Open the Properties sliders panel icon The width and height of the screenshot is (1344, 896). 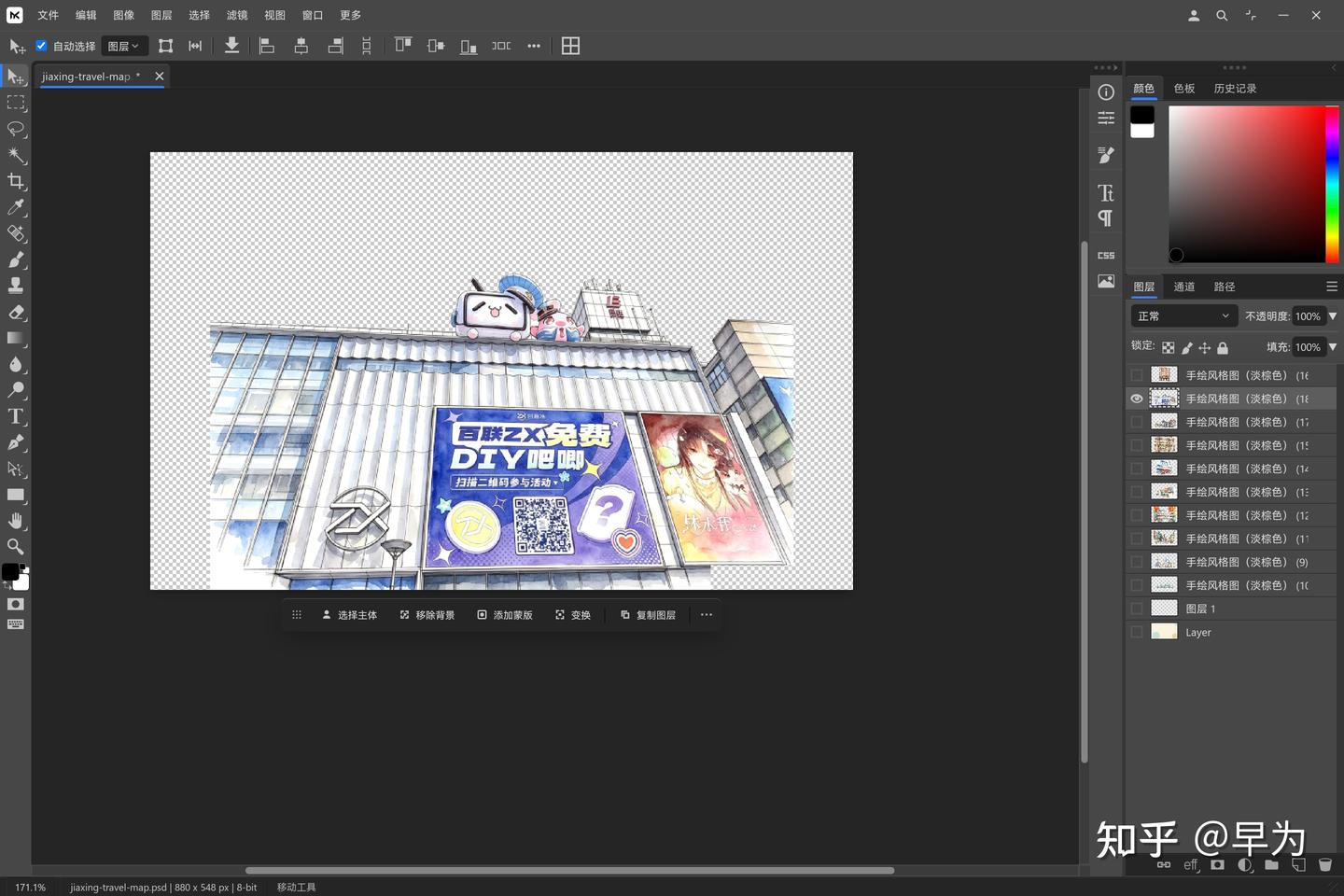[x=1106, y=118]
